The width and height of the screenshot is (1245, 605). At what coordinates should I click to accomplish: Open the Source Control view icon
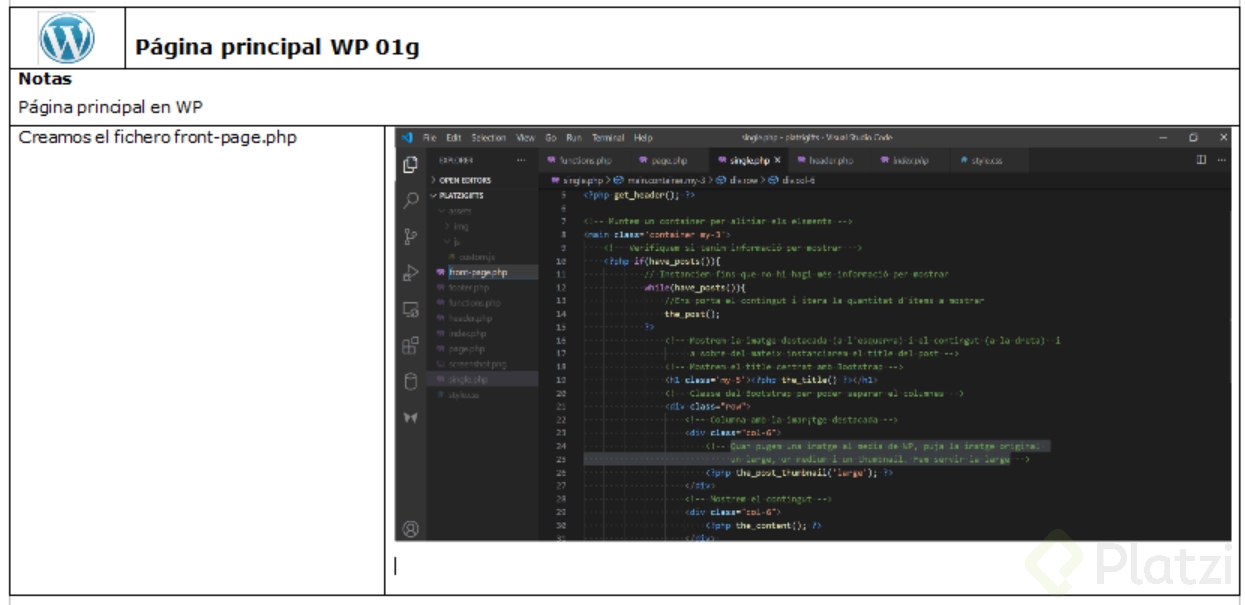(x=409, y=236)
